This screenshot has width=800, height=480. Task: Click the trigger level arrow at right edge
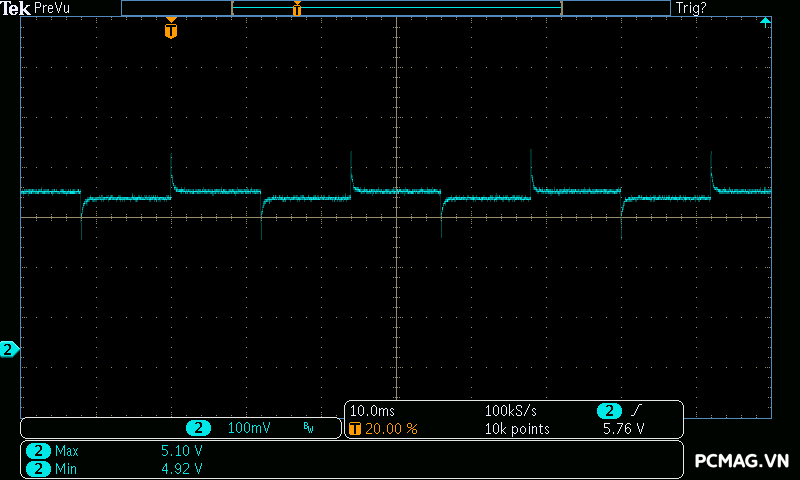coord(765,22)
